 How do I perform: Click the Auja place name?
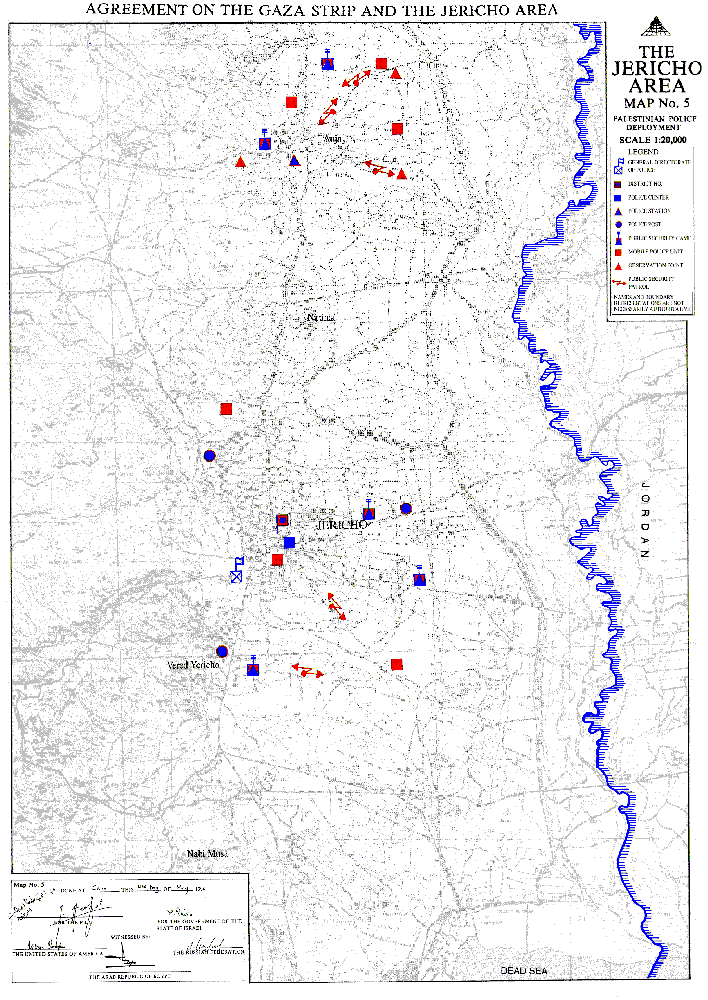click(x=333, y=138)
